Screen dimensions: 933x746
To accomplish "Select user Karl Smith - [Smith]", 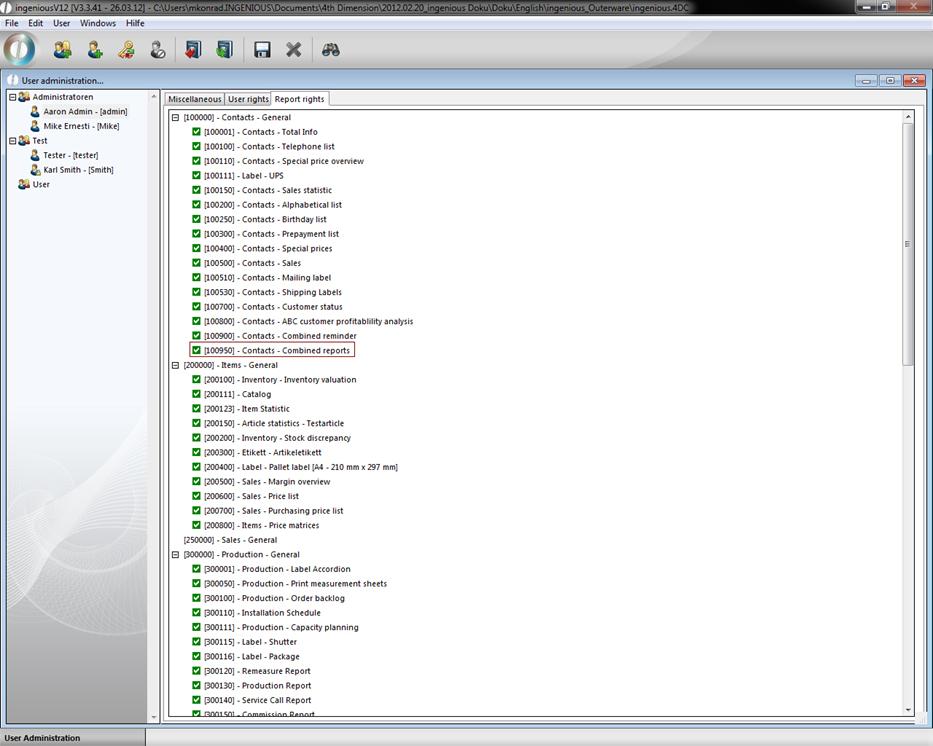I will point(78,170).
